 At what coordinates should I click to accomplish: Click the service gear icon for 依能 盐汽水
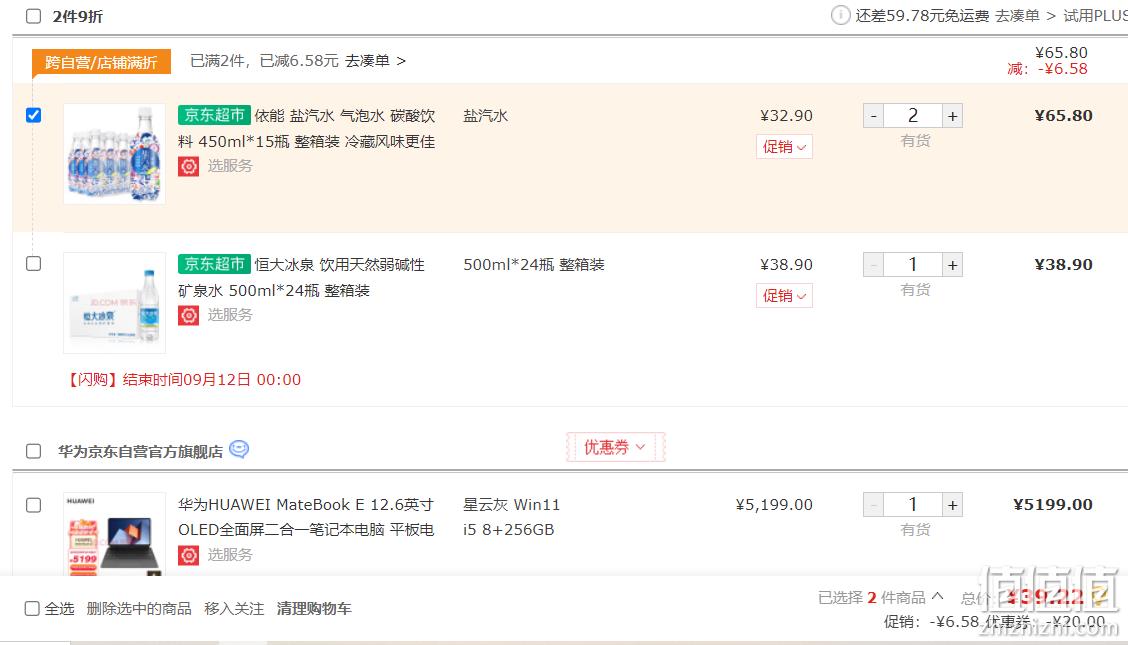188,166
